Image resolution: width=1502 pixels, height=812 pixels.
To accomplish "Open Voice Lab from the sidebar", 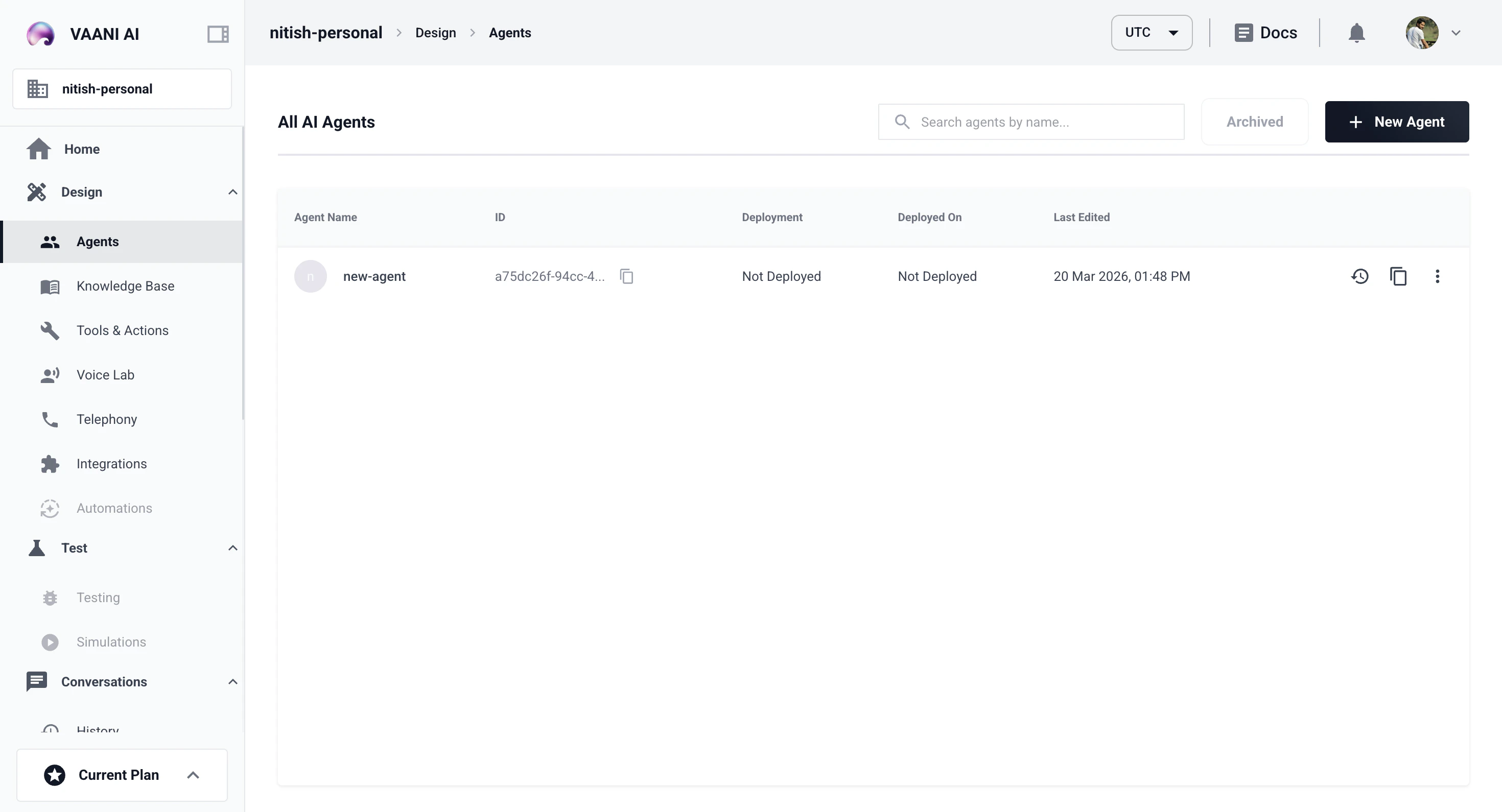I will coord(106,375).
